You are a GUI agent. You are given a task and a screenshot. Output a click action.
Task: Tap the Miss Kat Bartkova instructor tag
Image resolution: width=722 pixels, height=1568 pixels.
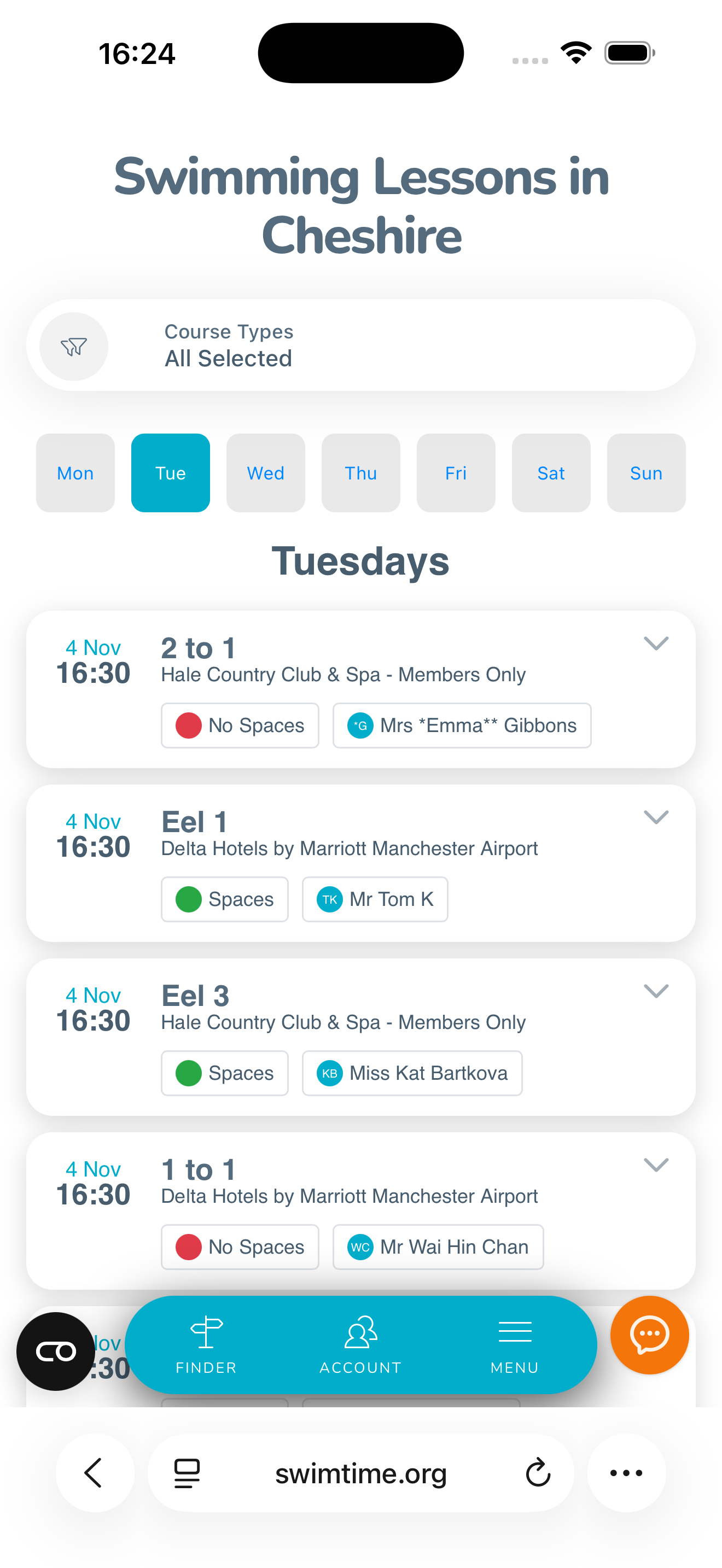tap(412, 1073)
